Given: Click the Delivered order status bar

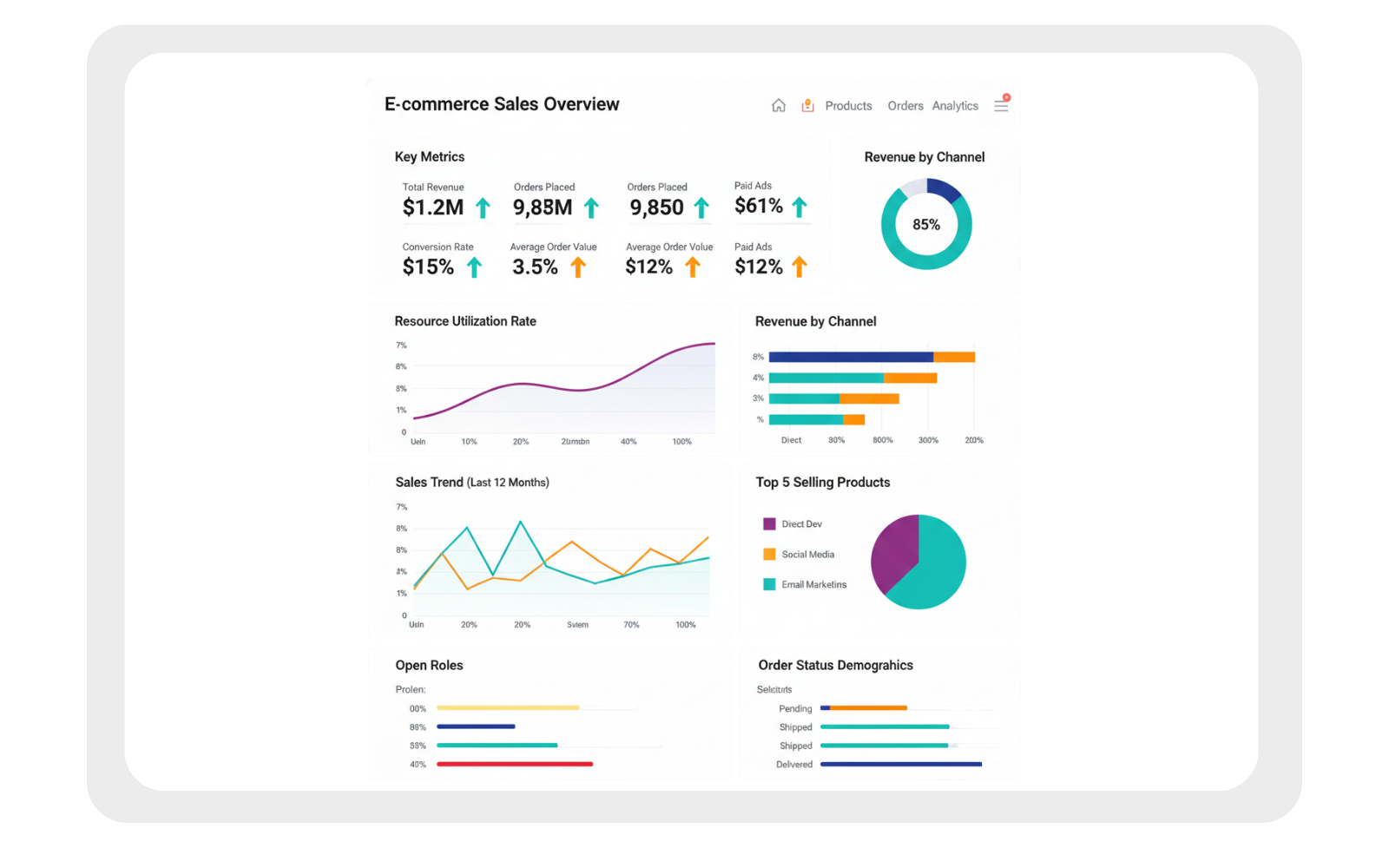Looking at the screenshot, I should click(x=900, y=765).
